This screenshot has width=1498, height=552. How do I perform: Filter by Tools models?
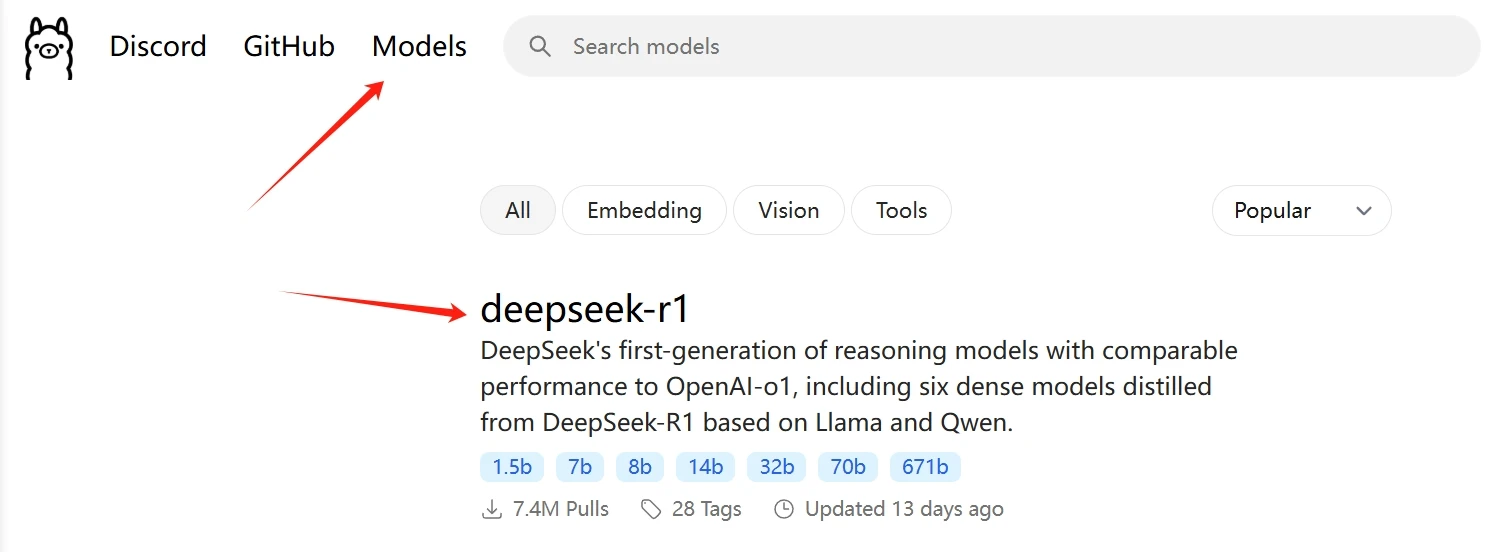pos(901,210)
